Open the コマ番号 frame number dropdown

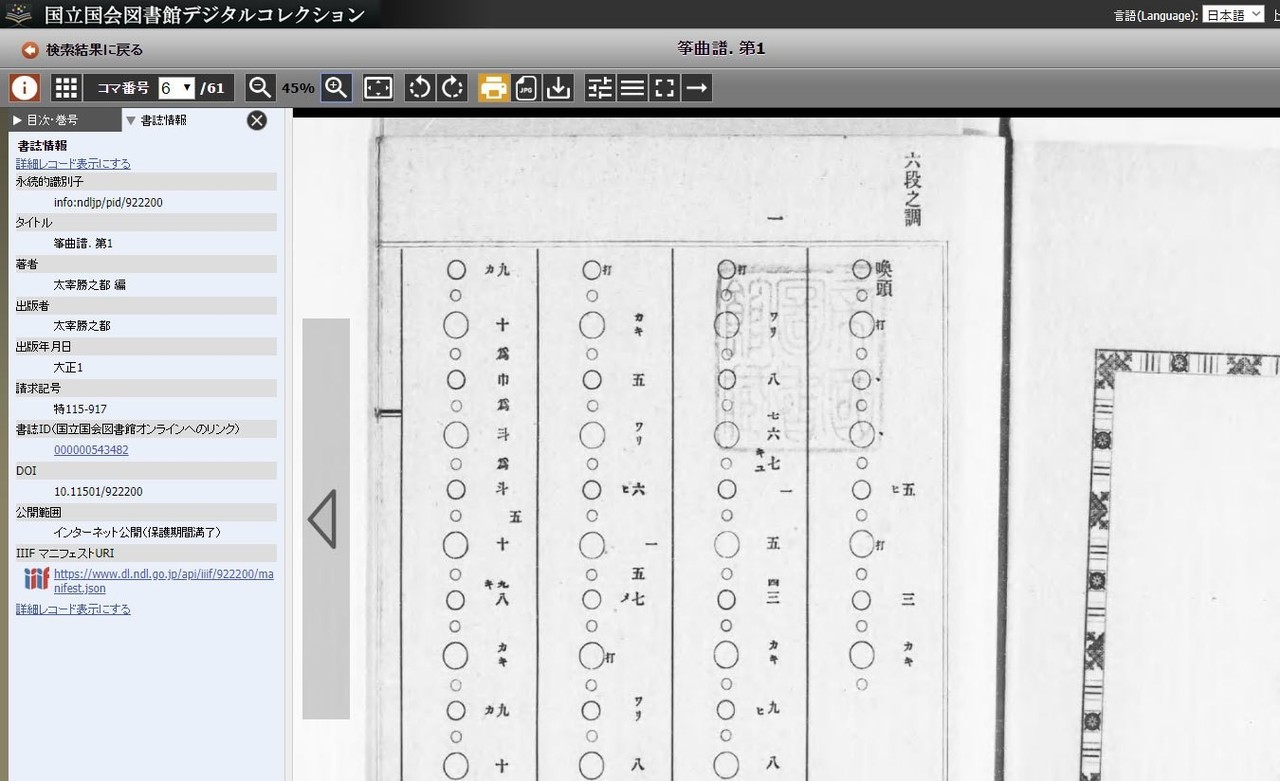point(176,88)
